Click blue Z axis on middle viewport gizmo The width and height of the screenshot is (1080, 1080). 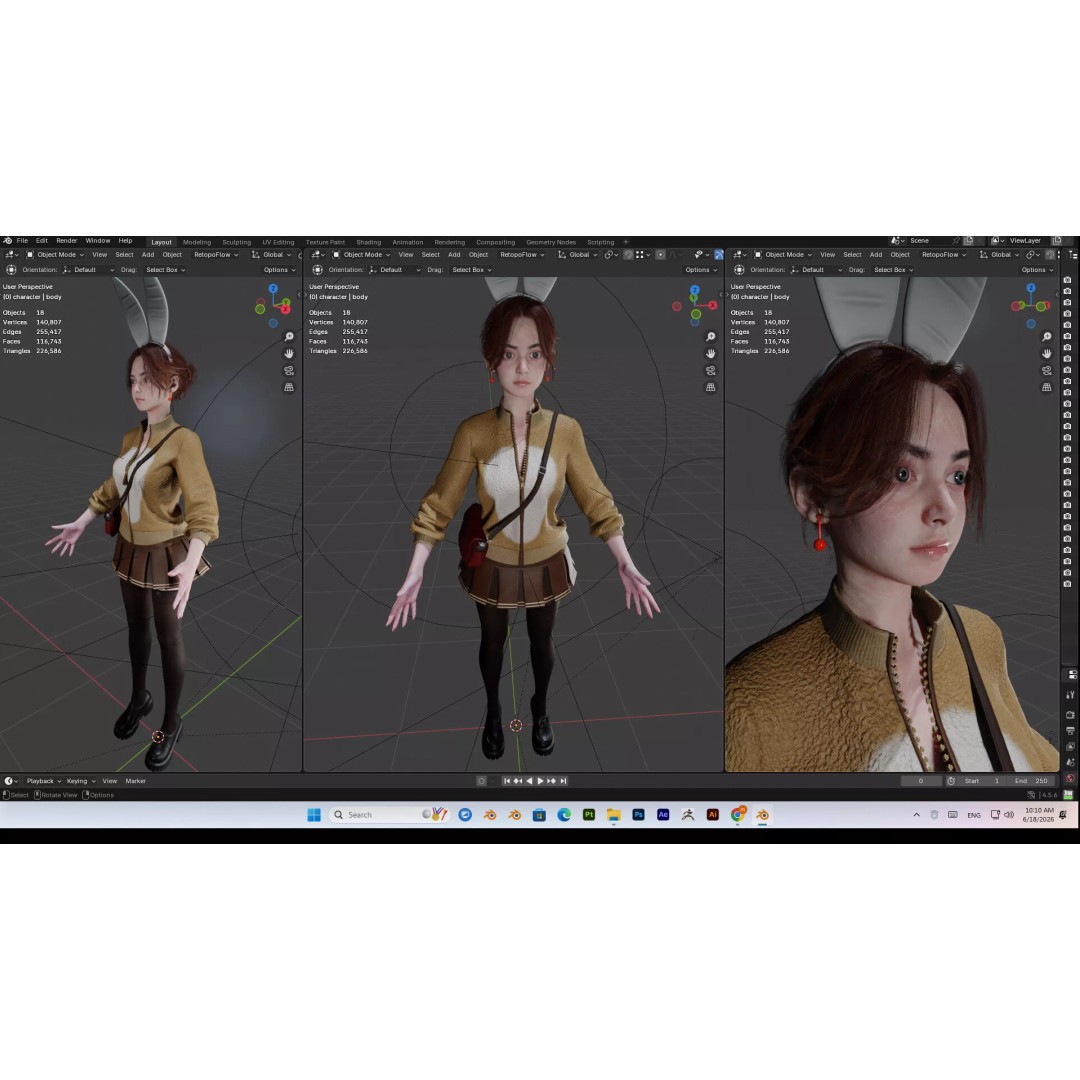click(695, 290)
